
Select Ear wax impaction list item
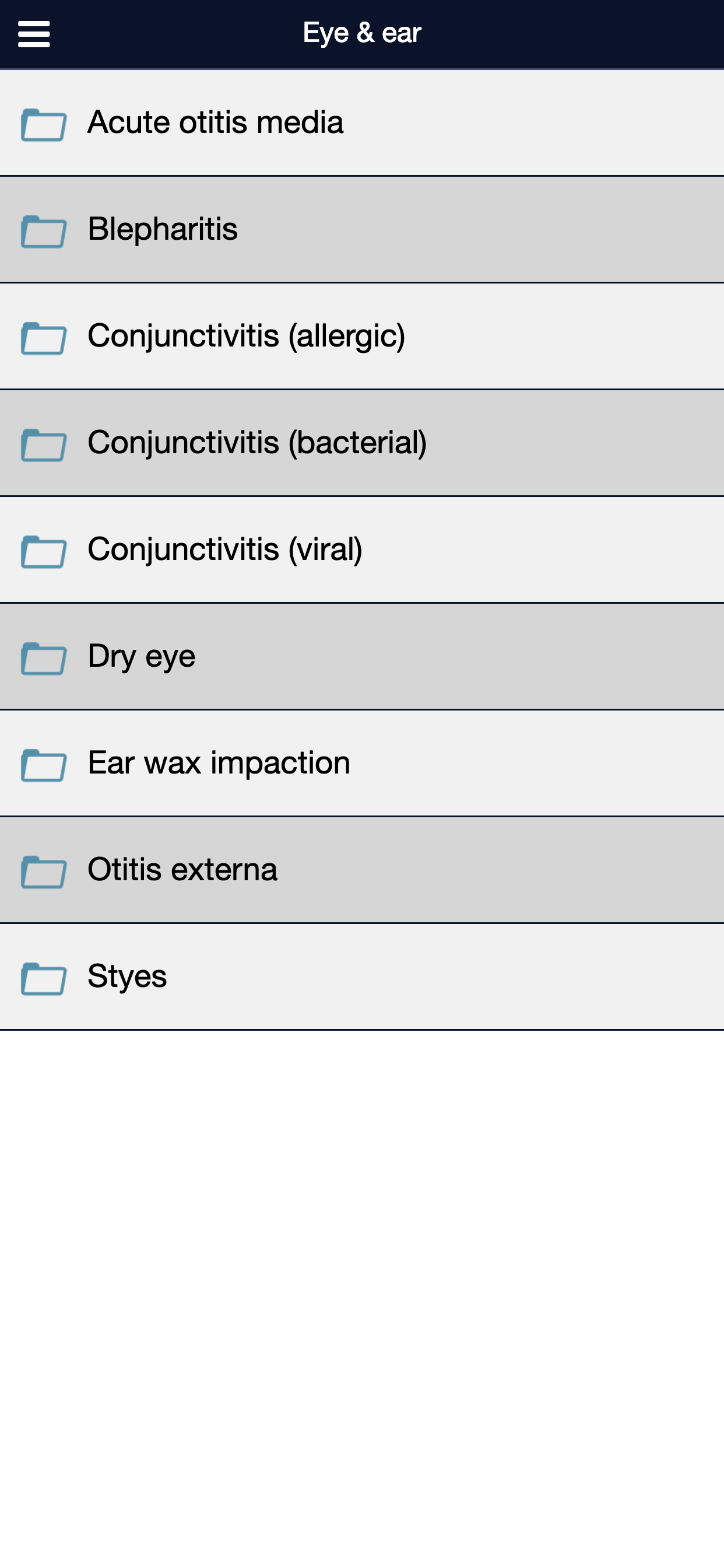(362, 764)
